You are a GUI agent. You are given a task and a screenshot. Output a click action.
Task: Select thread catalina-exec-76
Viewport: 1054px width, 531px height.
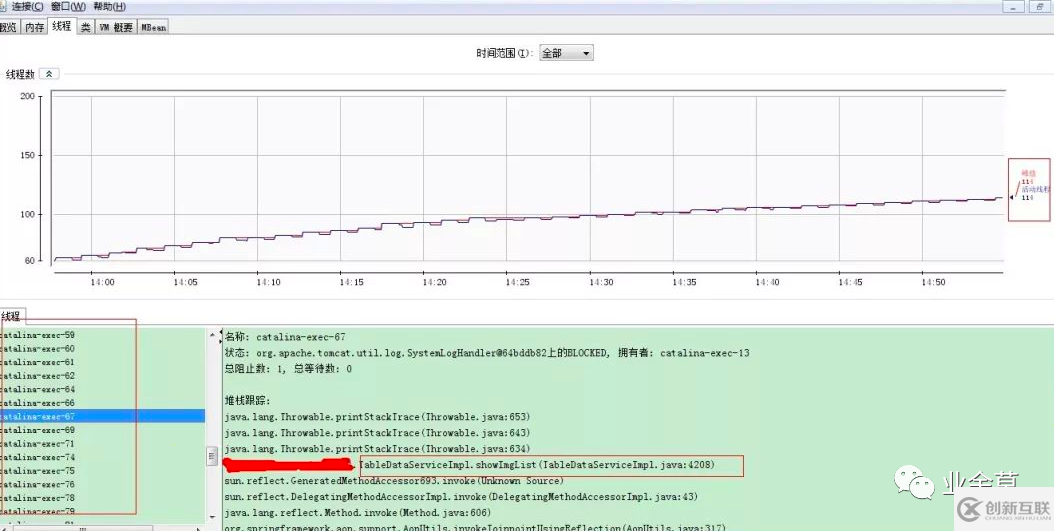click(102, 484)
